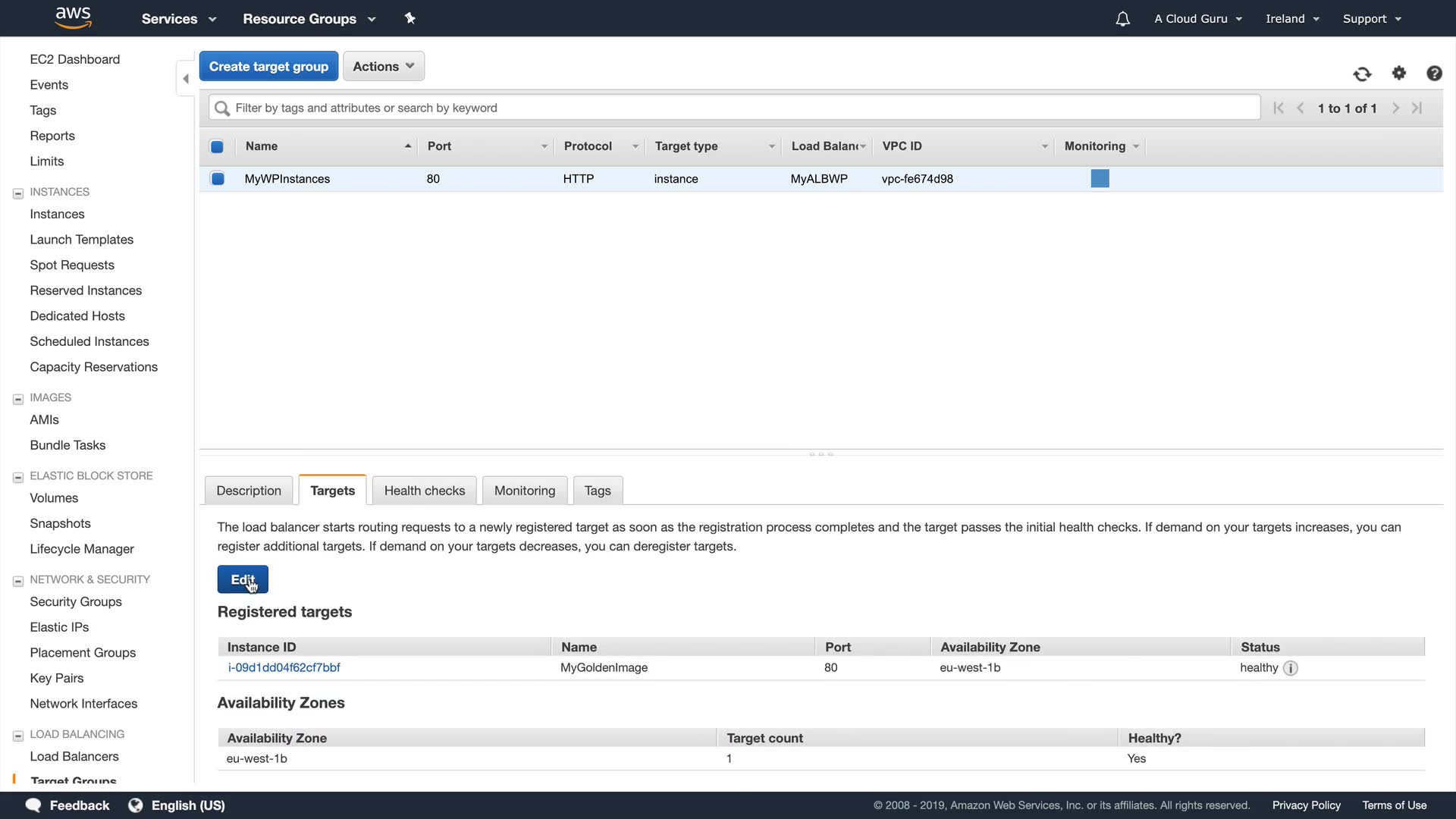Switch to the Health checks tab
This screenshot has width=1456, height=819.
424,491
